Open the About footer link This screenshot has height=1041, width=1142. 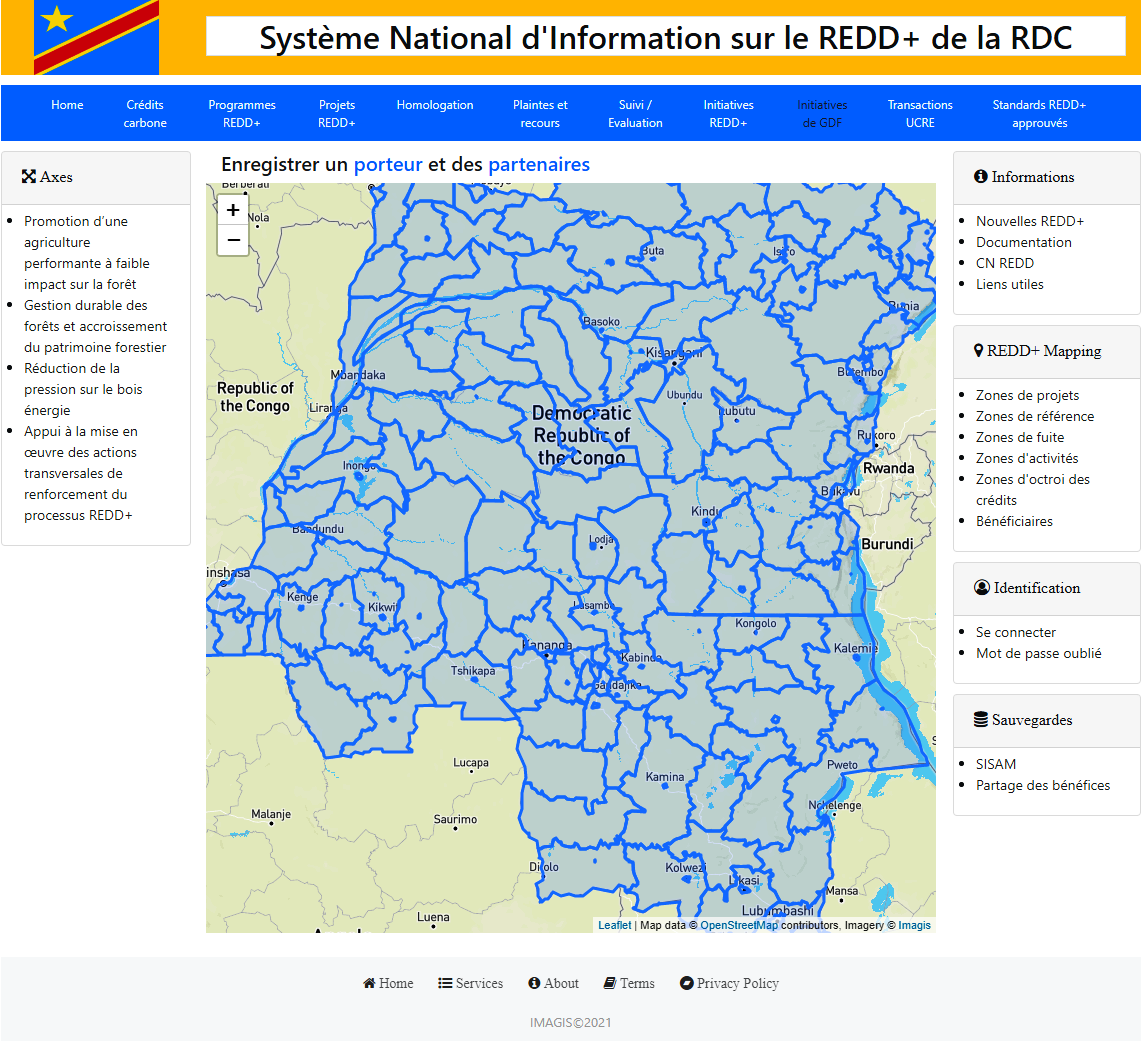(x=553, y=983)
